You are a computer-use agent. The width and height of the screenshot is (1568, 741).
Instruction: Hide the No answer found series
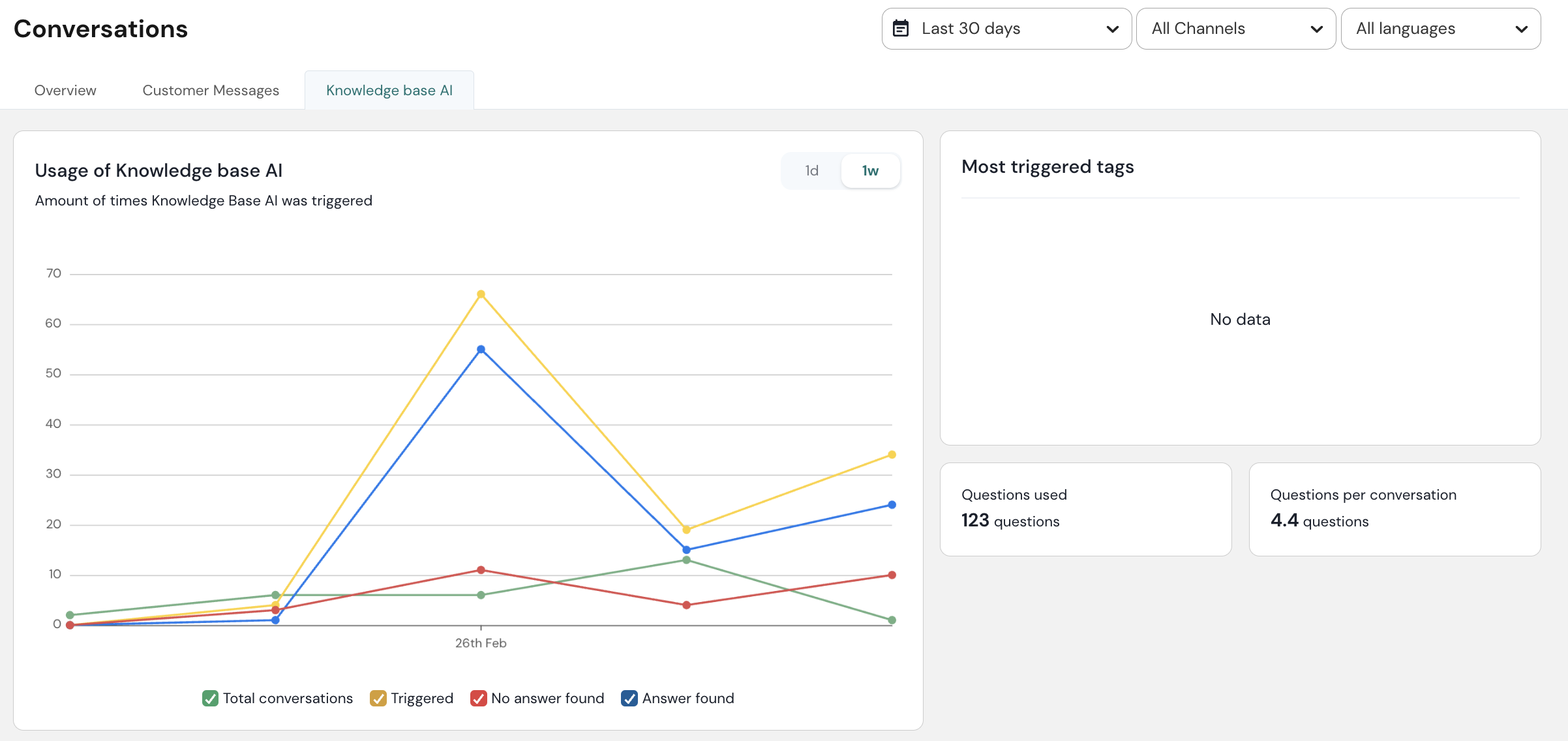tap(479, 699)
